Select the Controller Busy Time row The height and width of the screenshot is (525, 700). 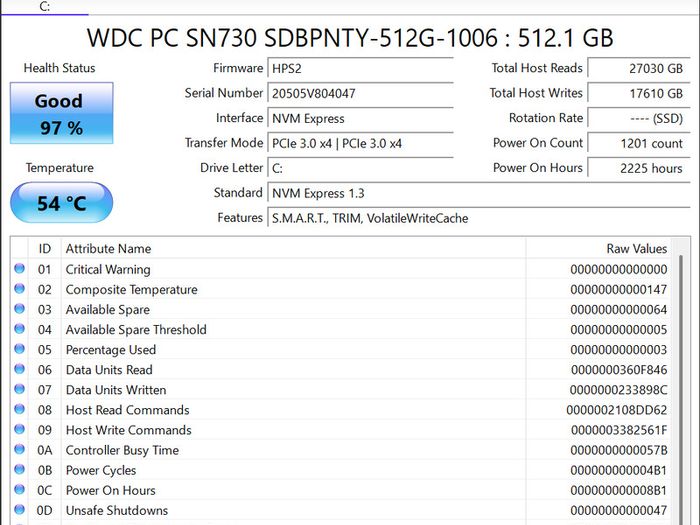[342, 450]
